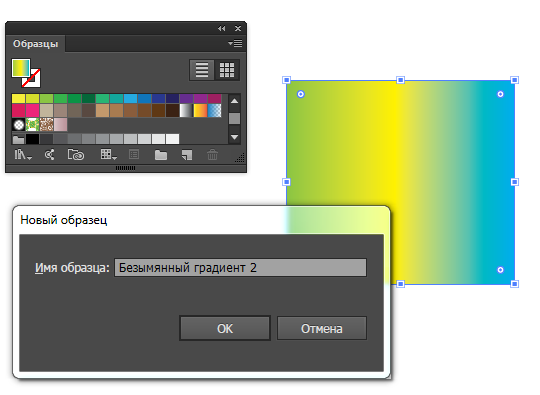The width and height of the screenshot is (540, 395).
Task: Click the swatches scrollbar thumb
Action: 234,118
